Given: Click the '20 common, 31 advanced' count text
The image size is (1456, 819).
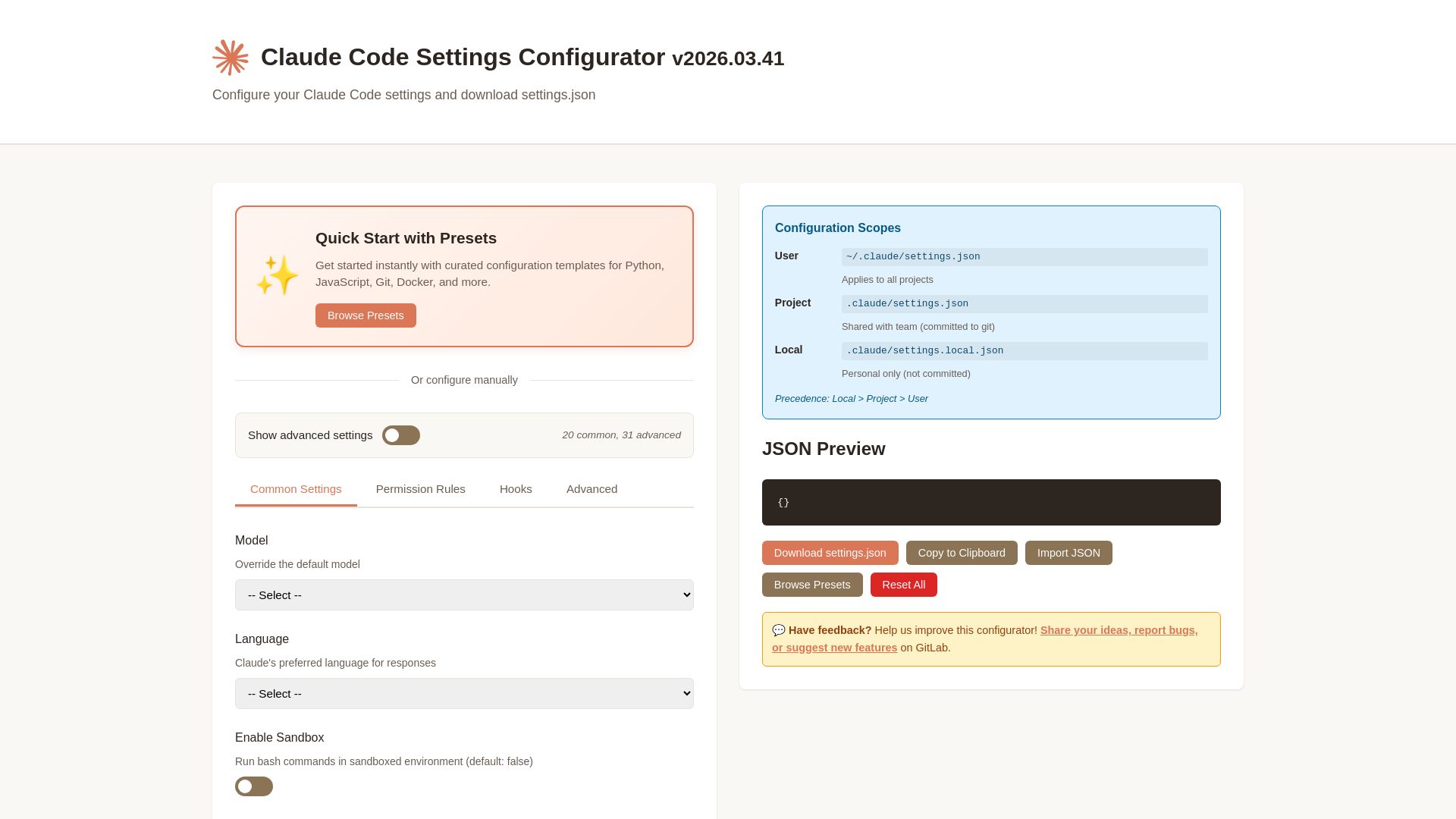Looking at the screenshot, I should click(x=621, y=435).
